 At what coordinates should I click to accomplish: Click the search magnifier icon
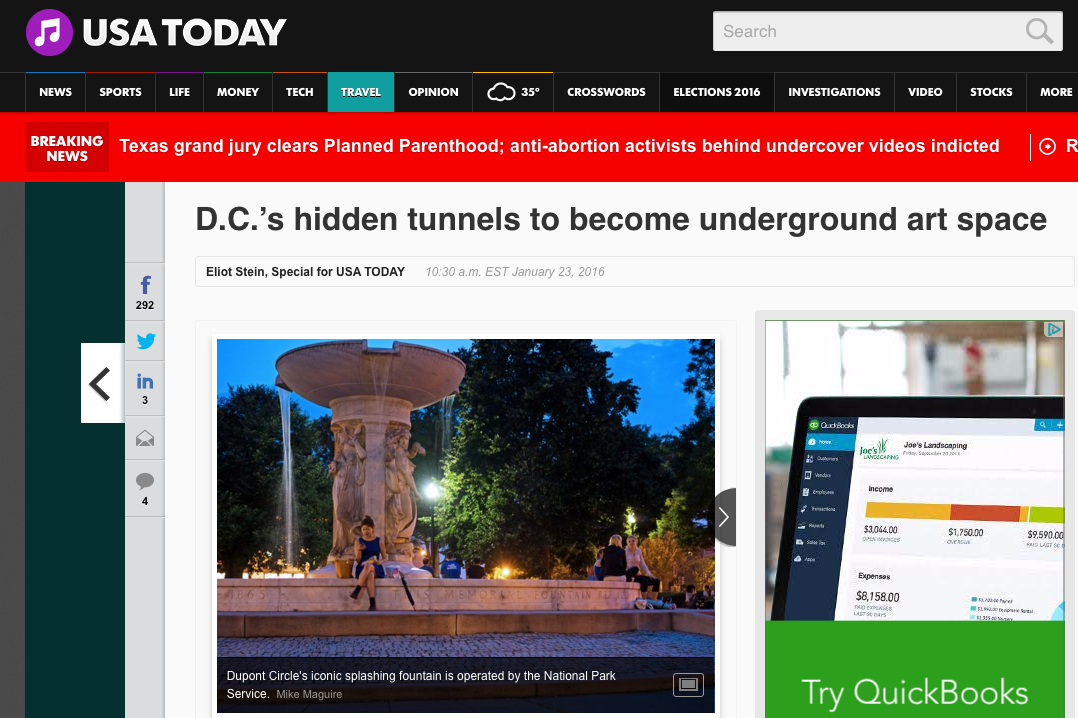pos(1038,31)
